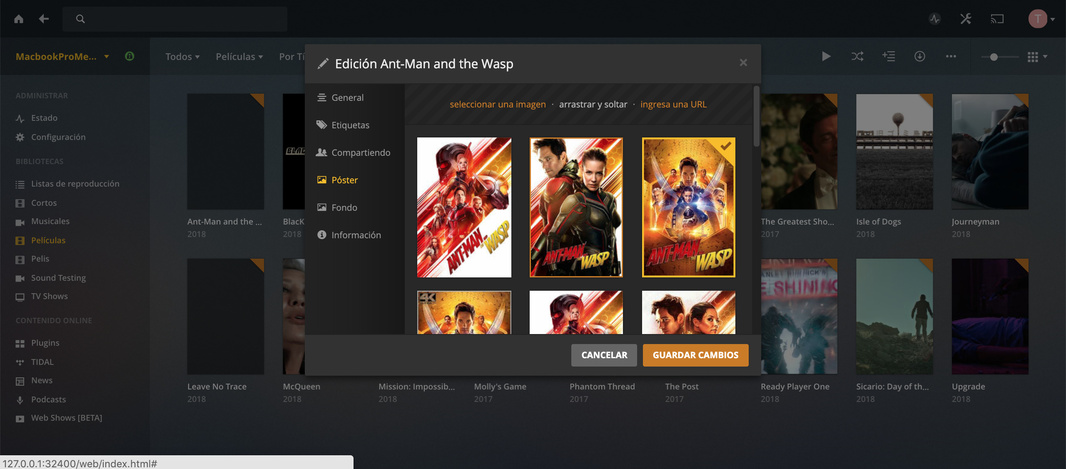Click add to playlist icon
The height and width of the screenshot is (469, 1066).
(x=889, y=56)
